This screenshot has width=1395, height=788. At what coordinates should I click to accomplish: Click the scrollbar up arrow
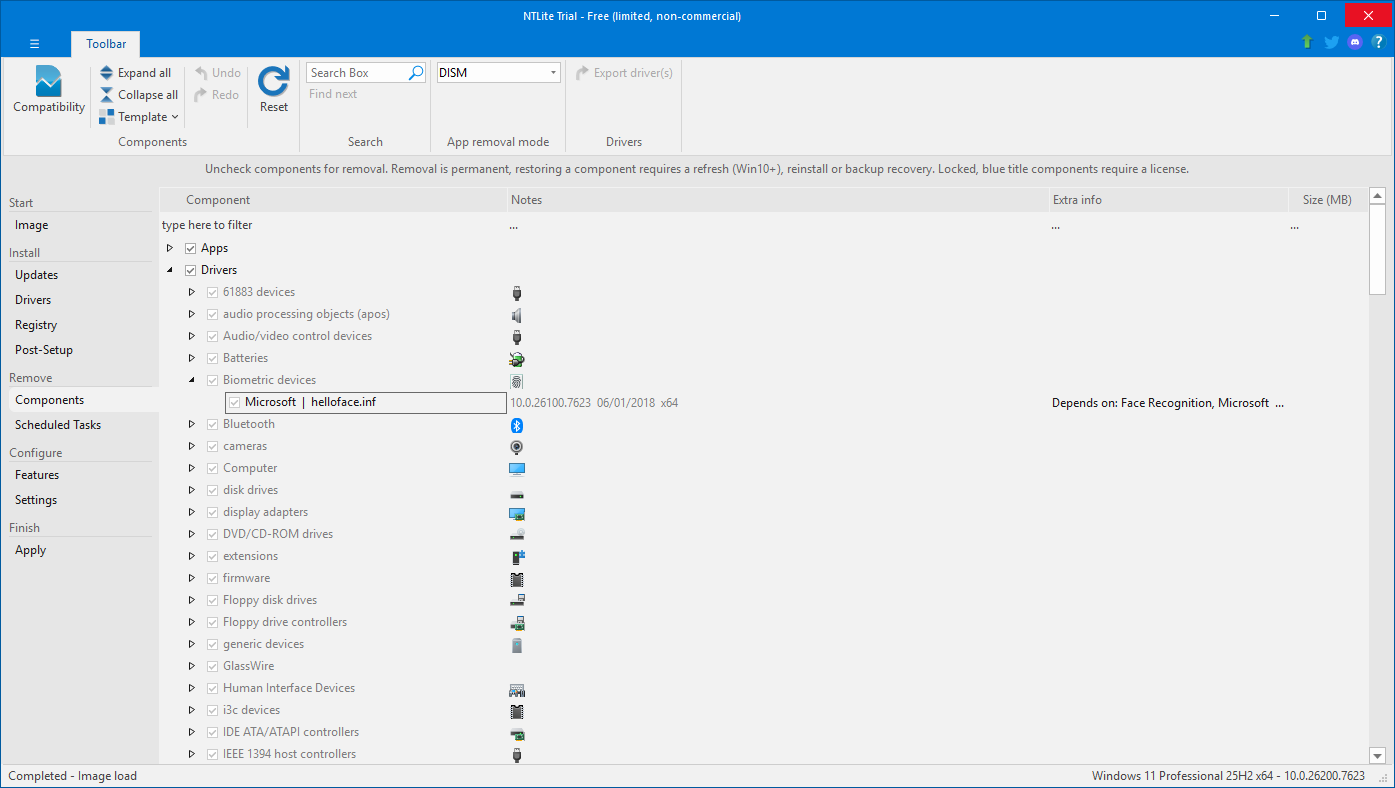1377,196
